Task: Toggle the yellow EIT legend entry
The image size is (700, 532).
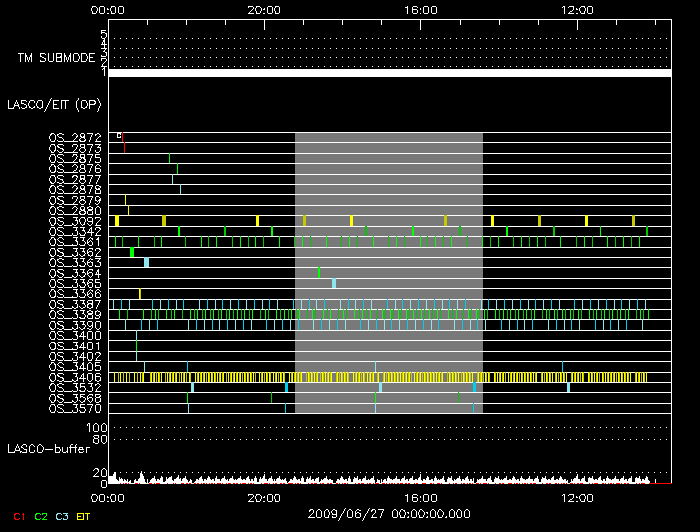Action: click(83, 516)
